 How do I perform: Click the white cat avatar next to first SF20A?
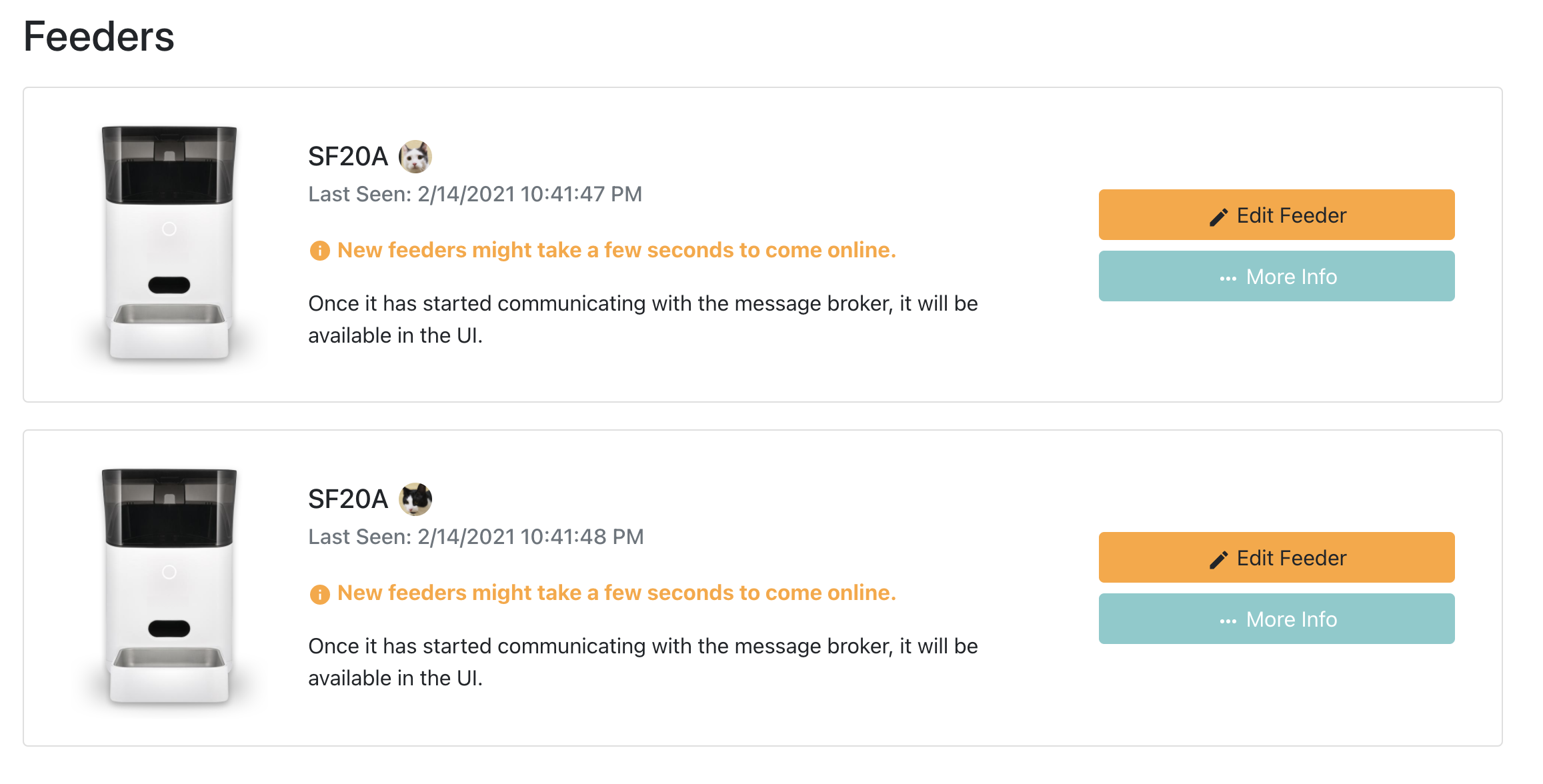(417, 156)
